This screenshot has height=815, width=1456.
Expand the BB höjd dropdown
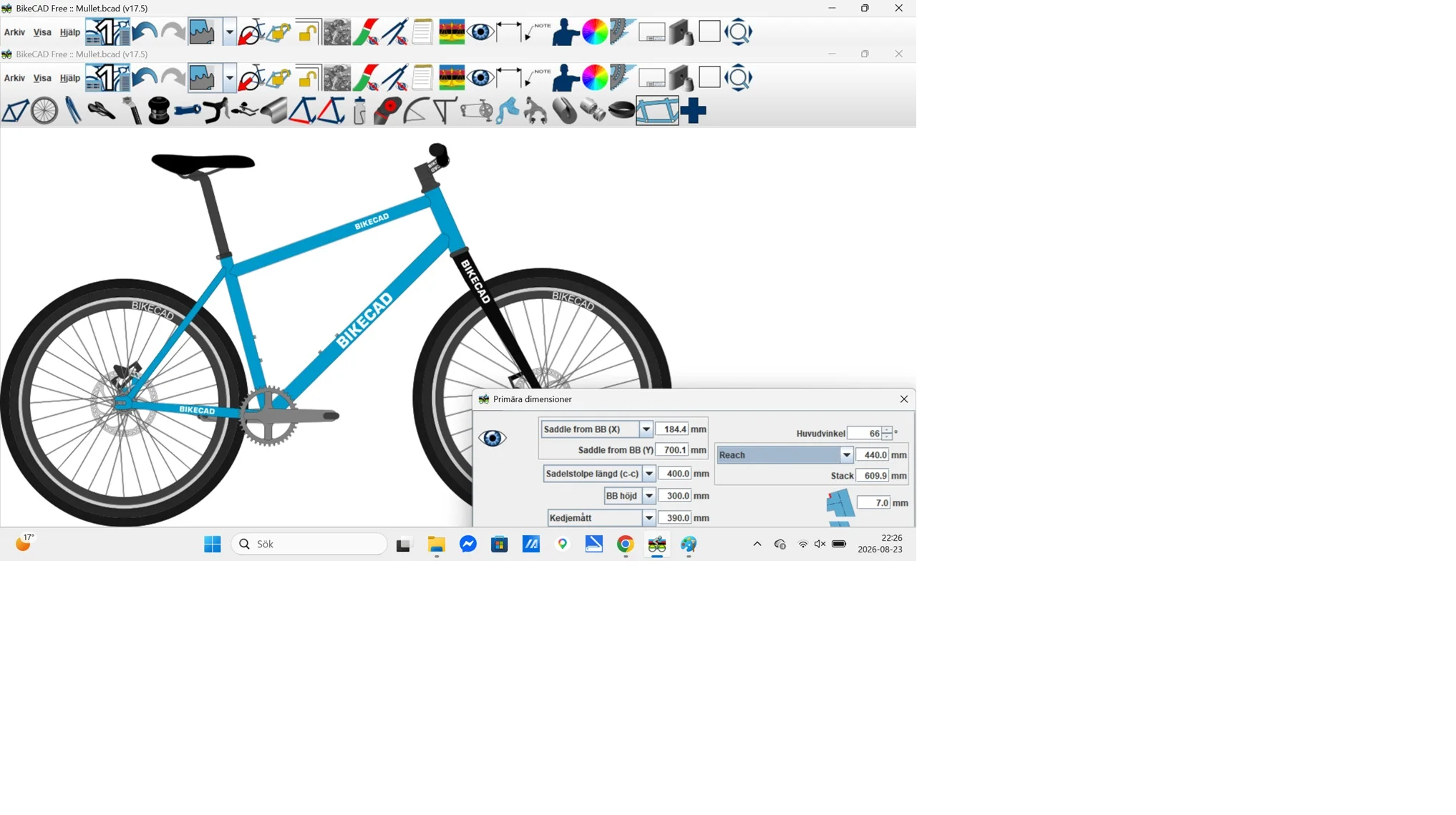point(649,496)
